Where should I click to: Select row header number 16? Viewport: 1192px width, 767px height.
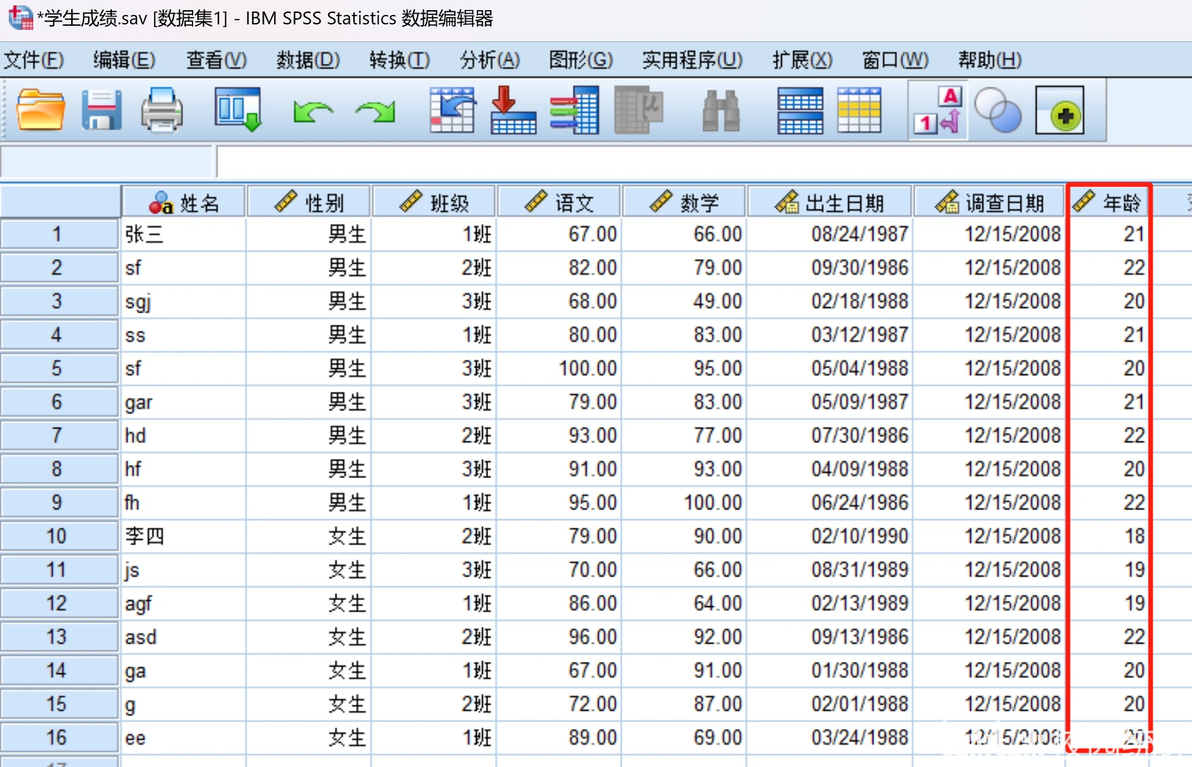click(x=59, y=737)
